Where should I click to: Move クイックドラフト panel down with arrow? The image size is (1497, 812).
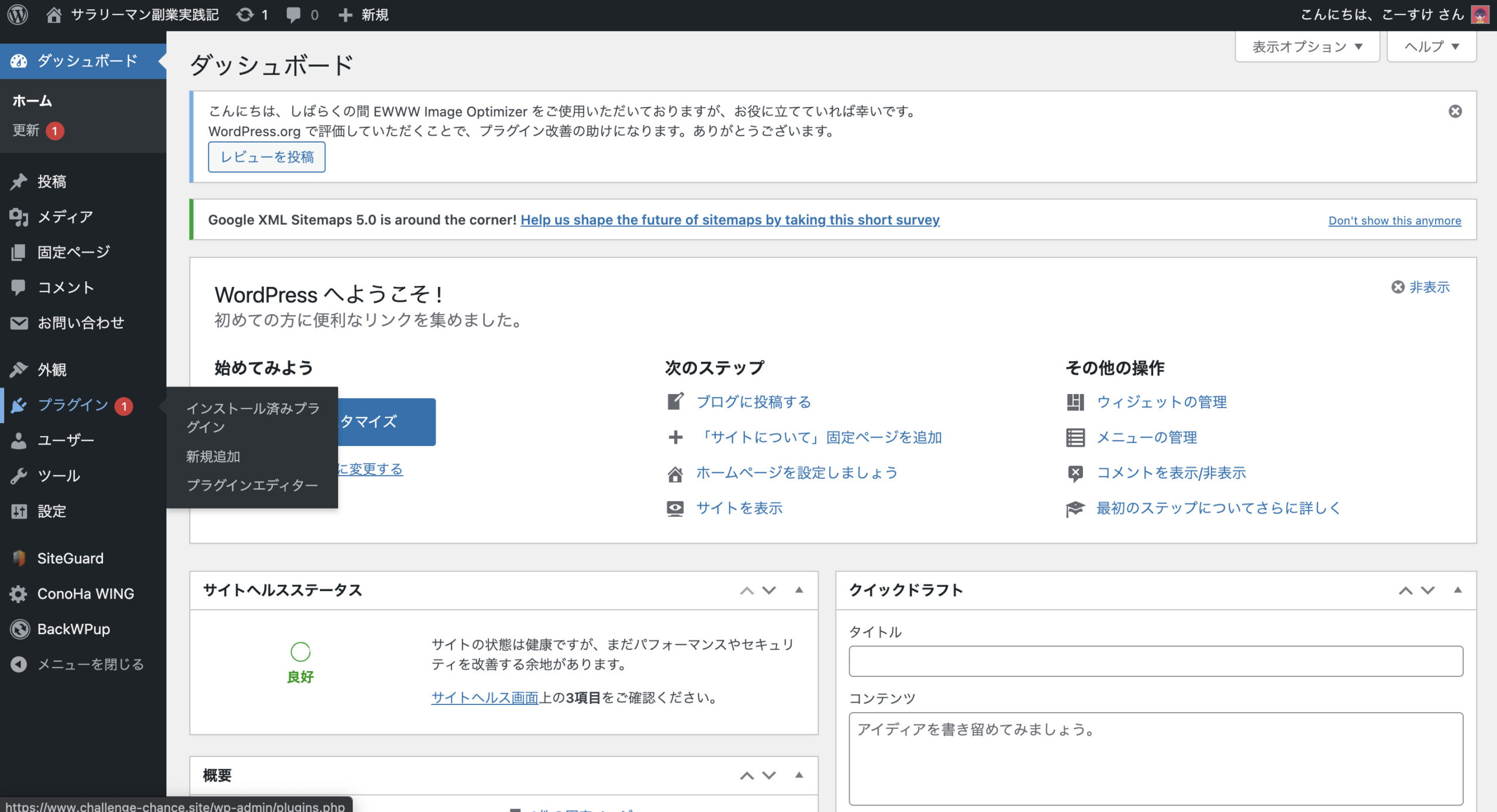tap(1428, 590)
